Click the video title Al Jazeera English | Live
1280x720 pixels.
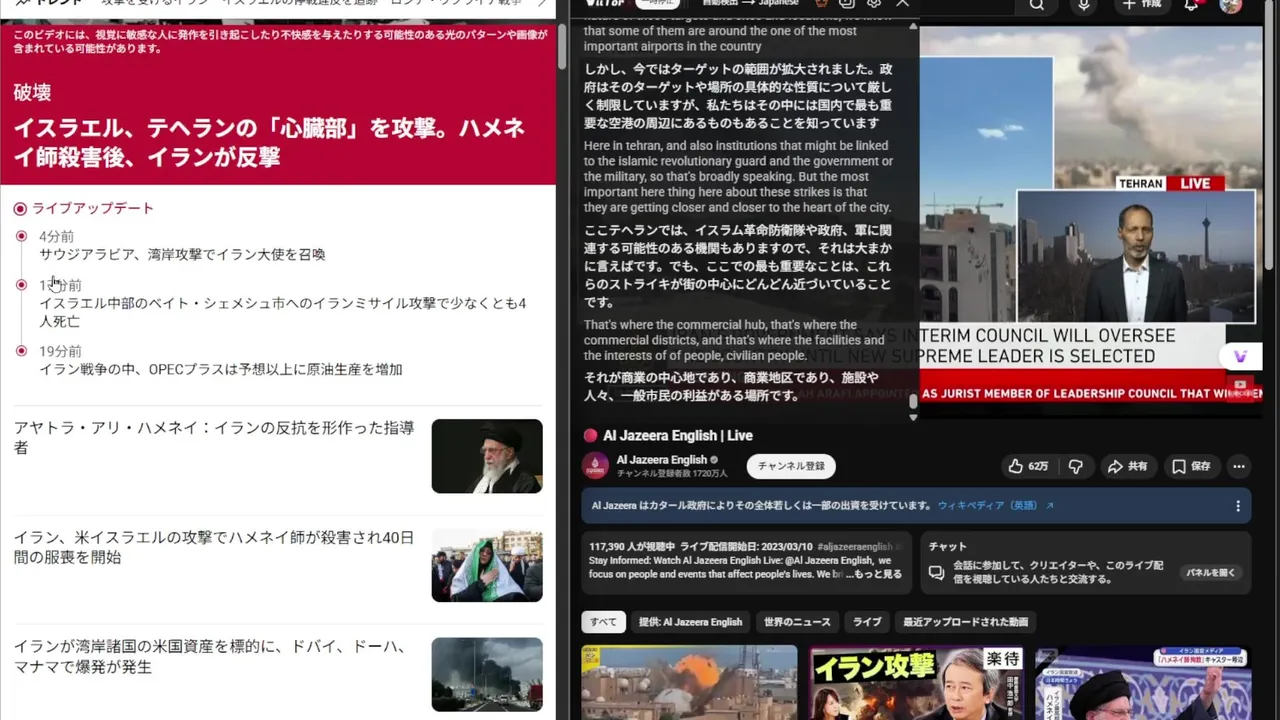point(678,435)
